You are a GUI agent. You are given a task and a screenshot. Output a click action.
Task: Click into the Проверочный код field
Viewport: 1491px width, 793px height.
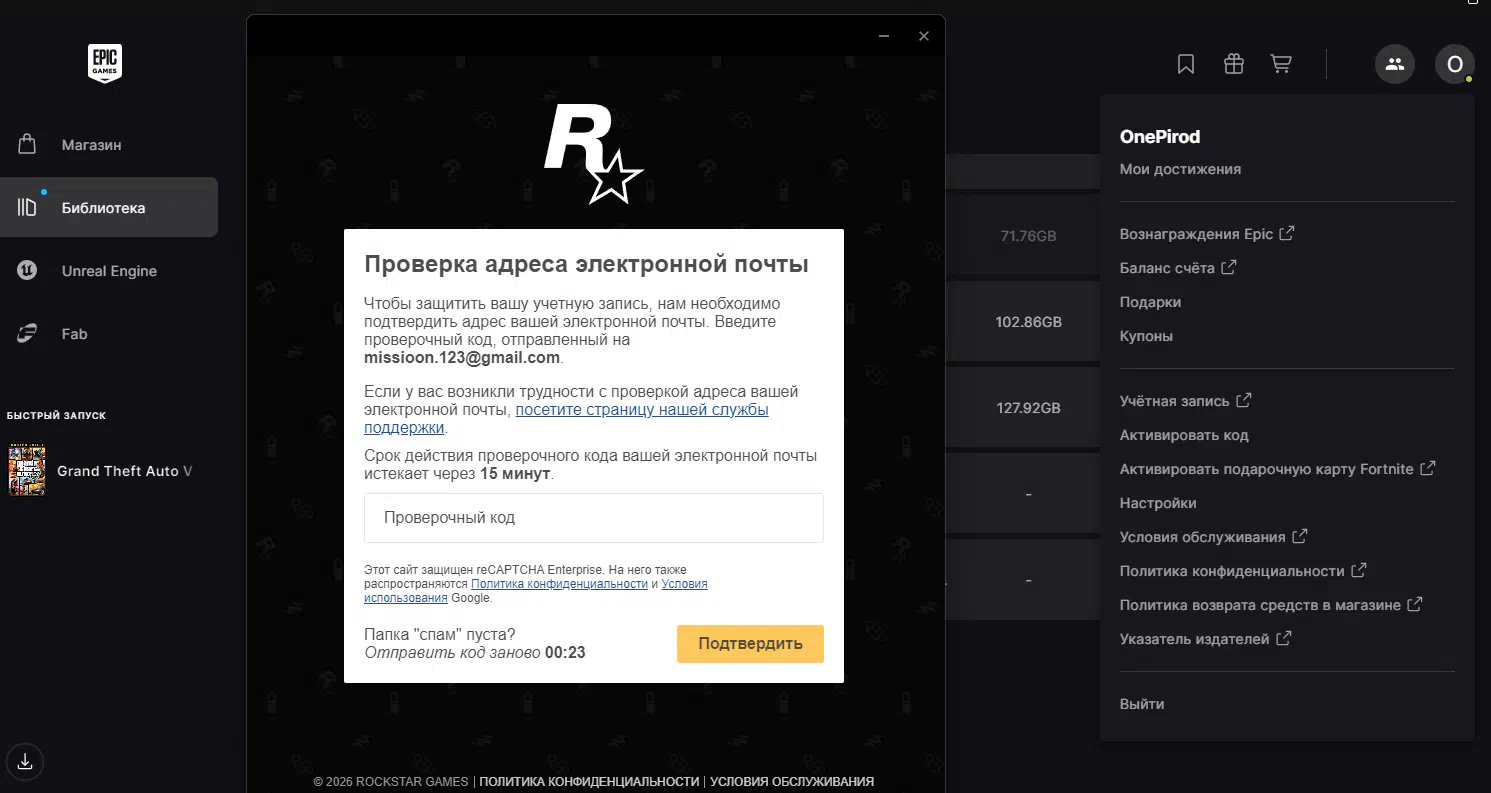click(593, 518)
